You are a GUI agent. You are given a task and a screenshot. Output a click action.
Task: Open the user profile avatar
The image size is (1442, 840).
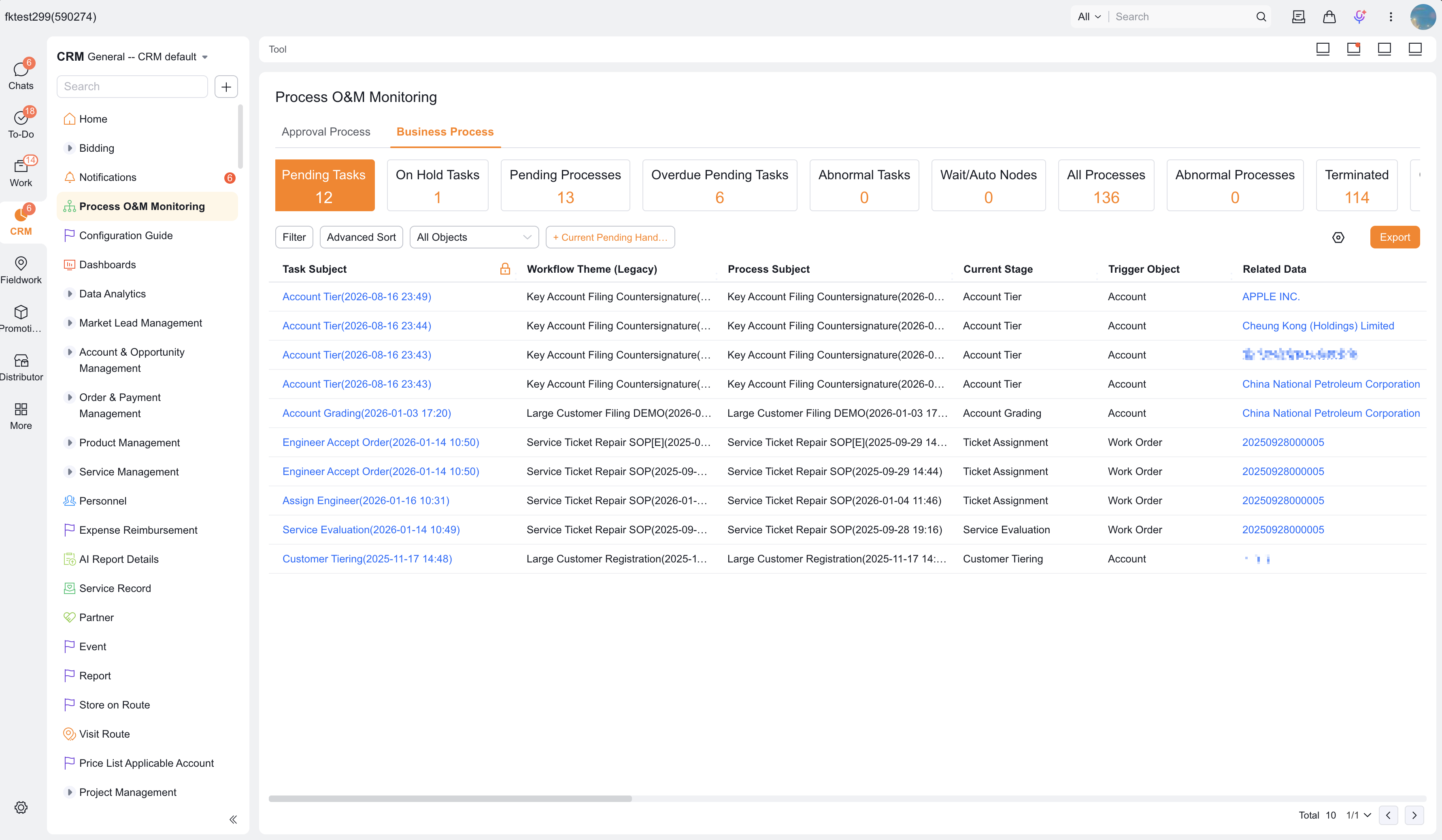point(1423,17)
